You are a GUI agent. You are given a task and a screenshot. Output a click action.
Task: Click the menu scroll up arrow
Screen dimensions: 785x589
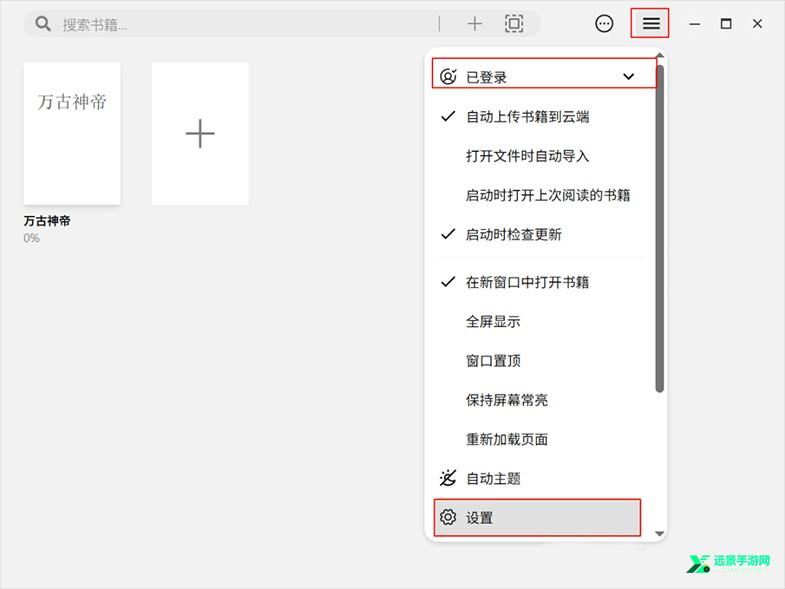659,55
